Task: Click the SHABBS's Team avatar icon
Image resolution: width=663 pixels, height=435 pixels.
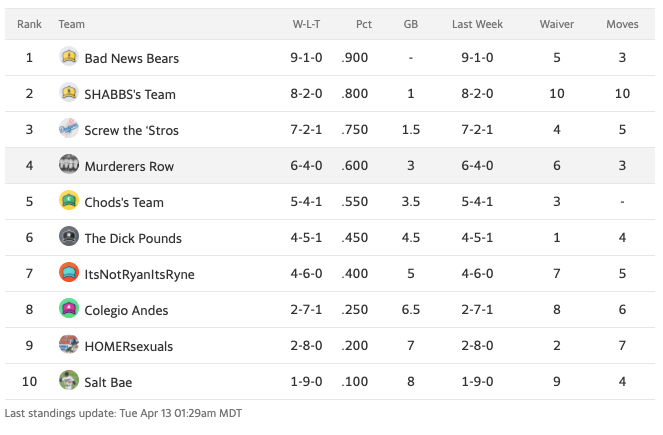Action: 69,93
